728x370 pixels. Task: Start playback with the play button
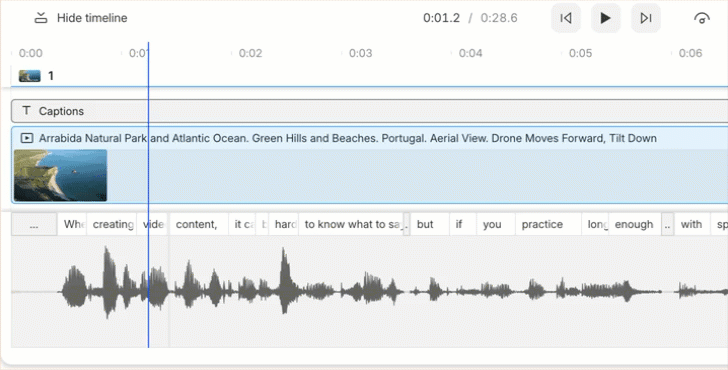[605, 18]
